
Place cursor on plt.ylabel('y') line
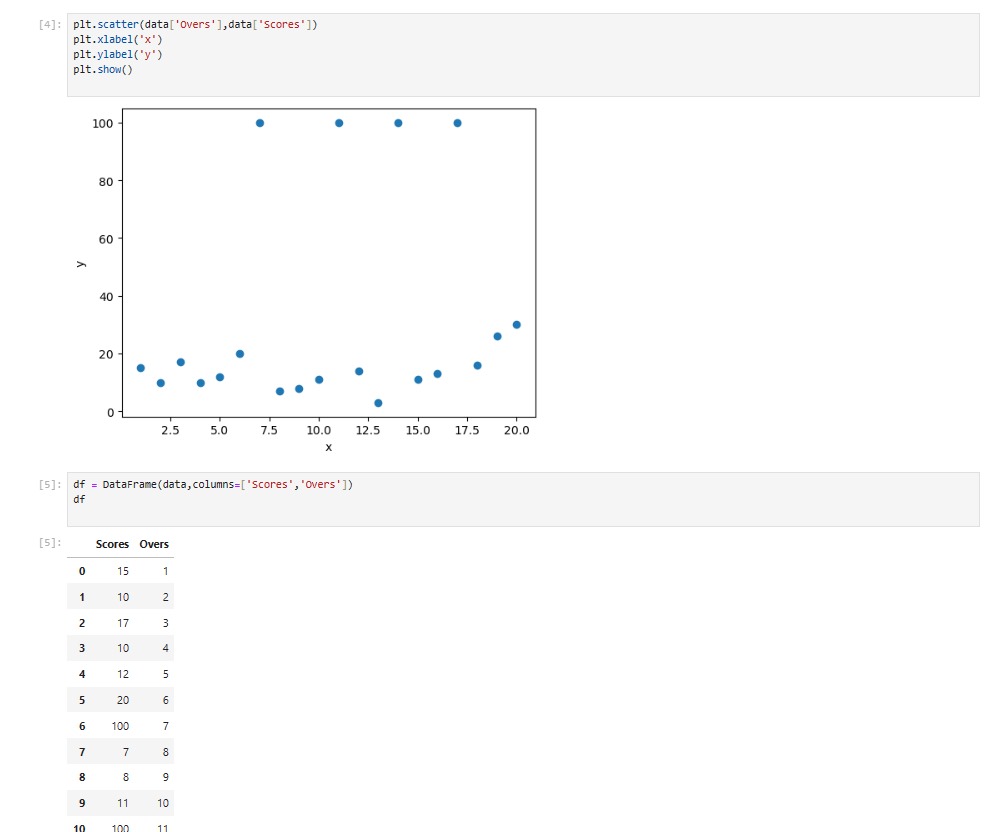point(118,55)
